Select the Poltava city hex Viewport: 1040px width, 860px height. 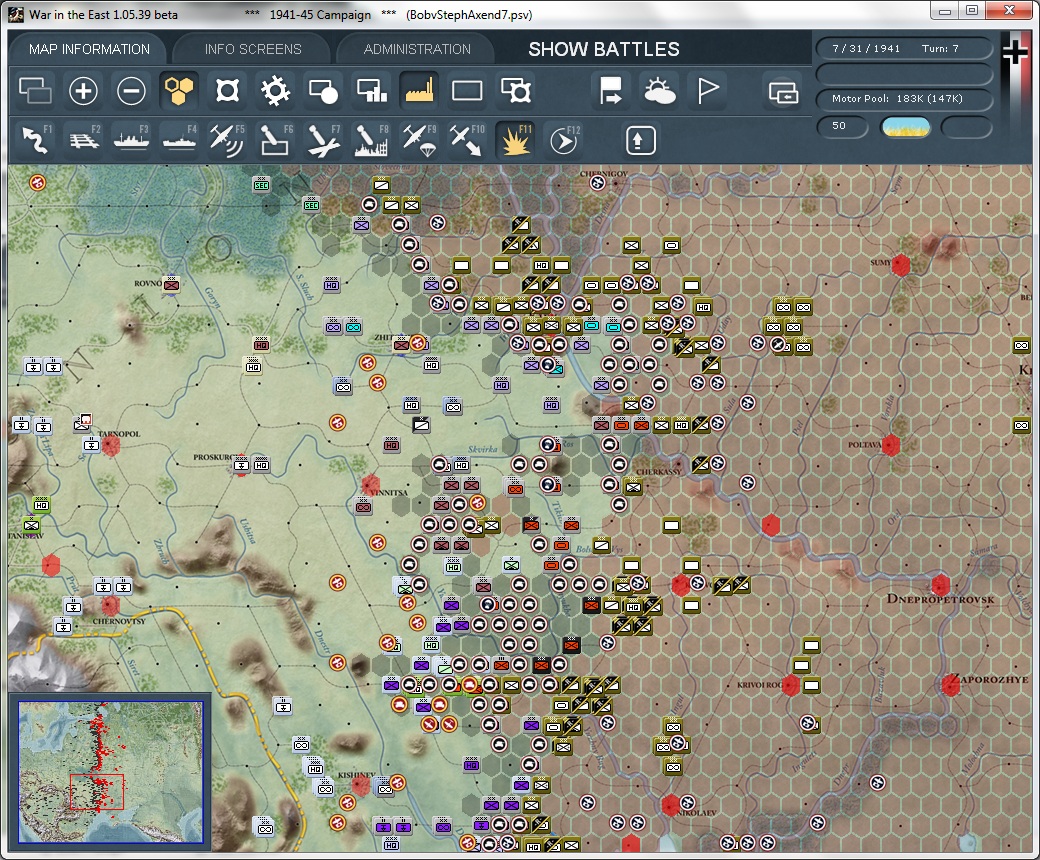coord(890,445)
